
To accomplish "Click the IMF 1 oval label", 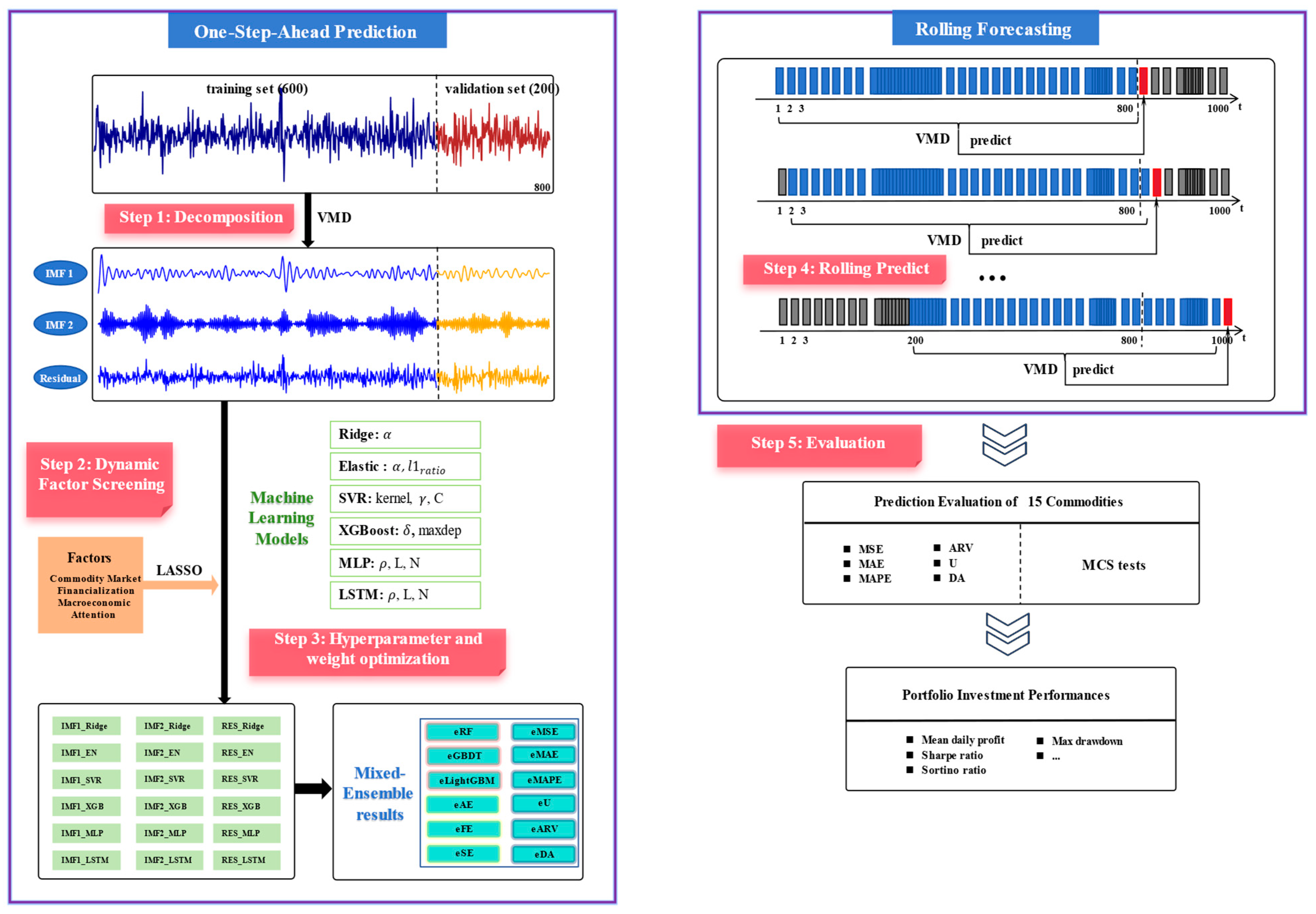I will (60, 273).
